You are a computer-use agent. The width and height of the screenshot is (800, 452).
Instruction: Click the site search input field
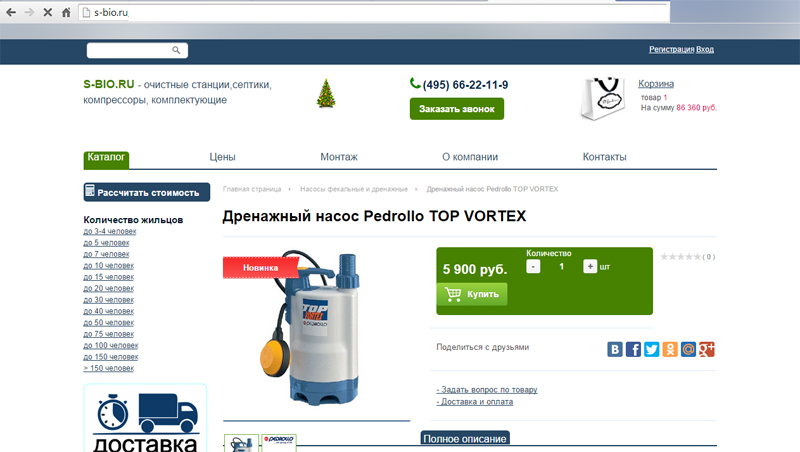point(128,50)
